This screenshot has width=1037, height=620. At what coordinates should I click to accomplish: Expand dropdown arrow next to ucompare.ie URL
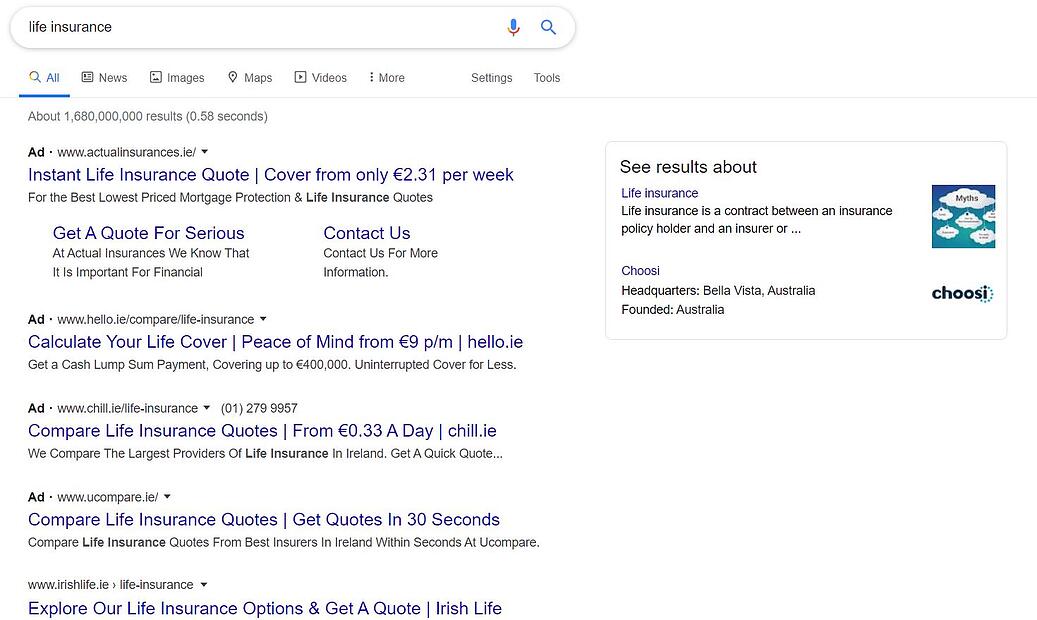click(x=167, y=496)
